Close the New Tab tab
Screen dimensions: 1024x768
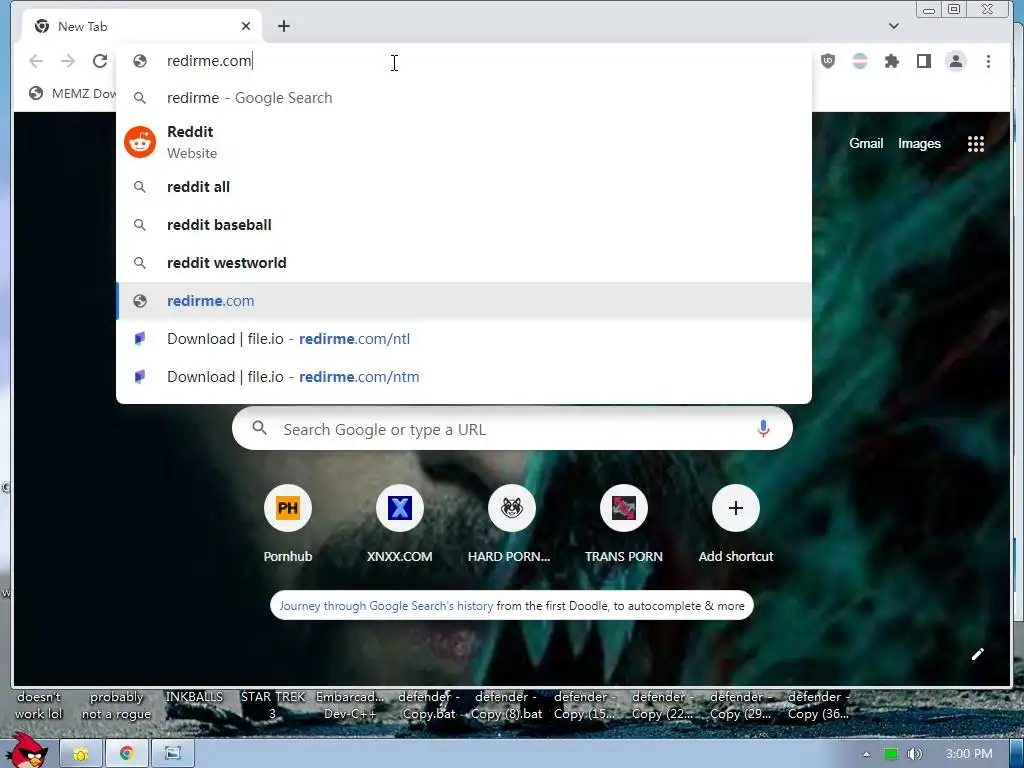[x=246, y=26]
